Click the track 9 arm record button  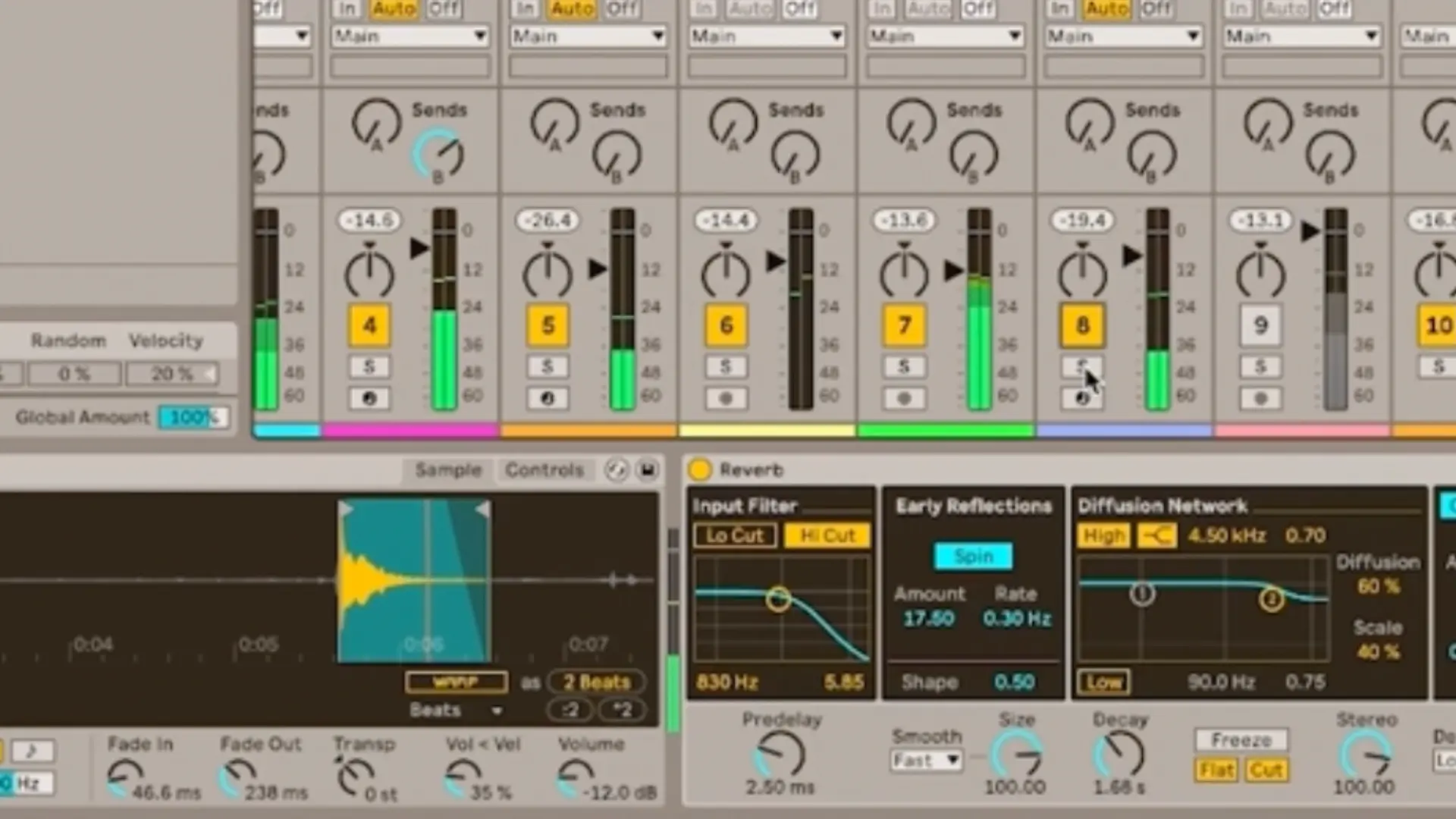tap(1260, 398)
